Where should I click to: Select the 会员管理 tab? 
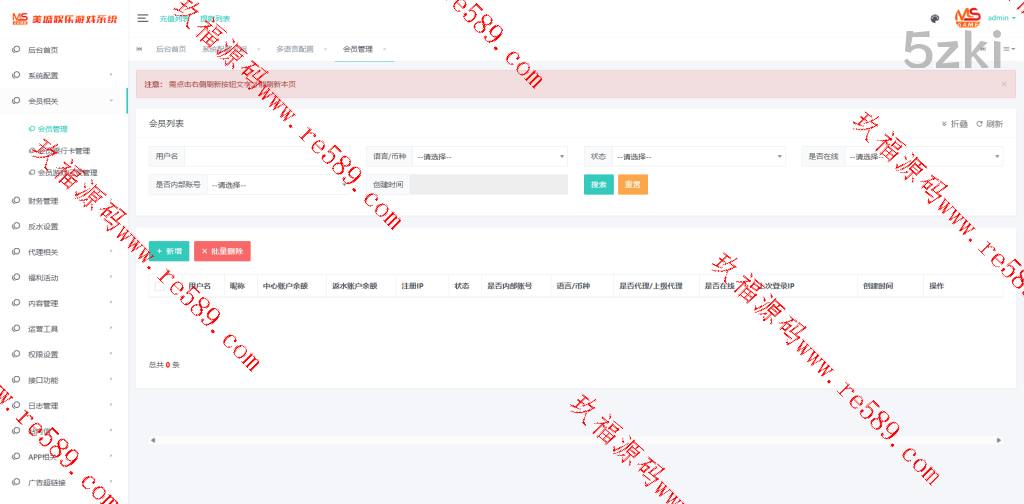click(358, 49)
